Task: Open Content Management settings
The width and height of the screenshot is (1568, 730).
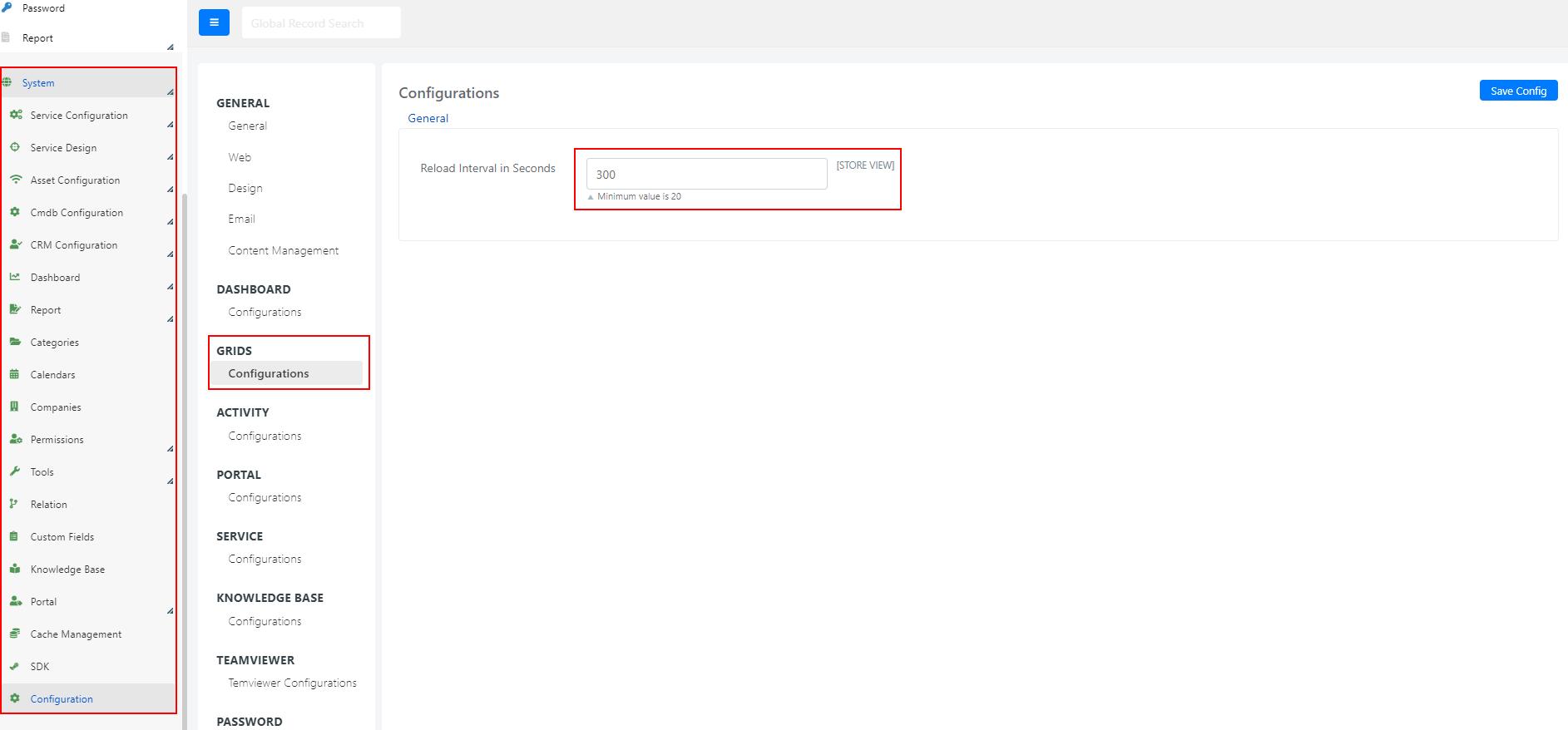Action: click(x=284, y=250)
